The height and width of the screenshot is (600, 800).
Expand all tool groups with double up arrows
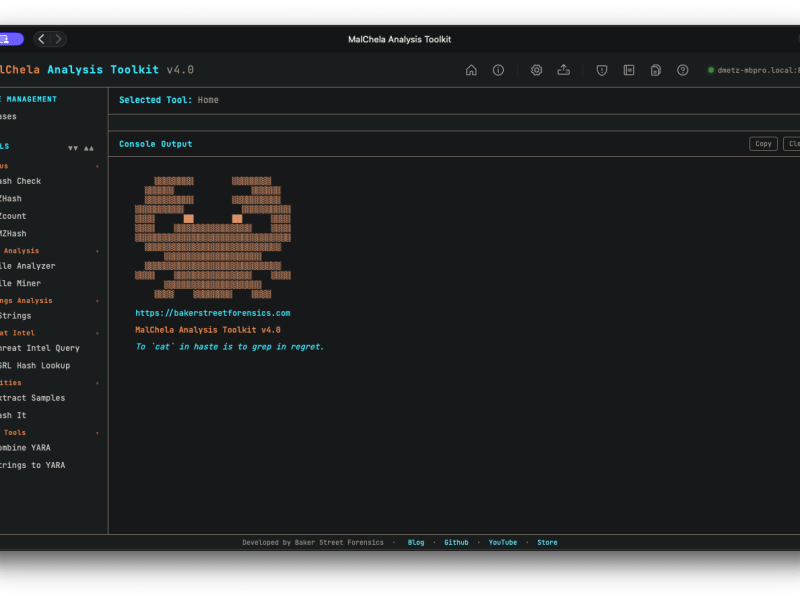[89, 148]
